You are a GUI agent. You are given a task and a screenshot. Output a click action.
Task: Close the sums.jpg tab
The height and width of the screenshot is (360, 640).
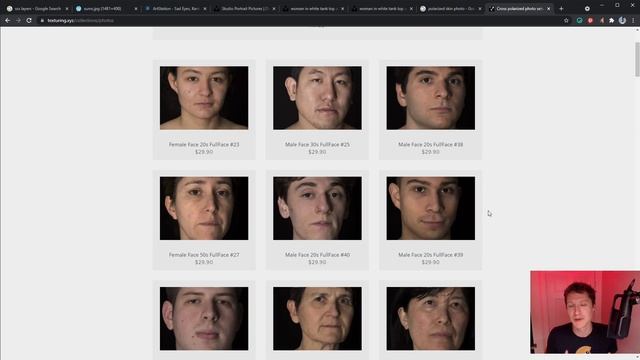coord(136,9)
